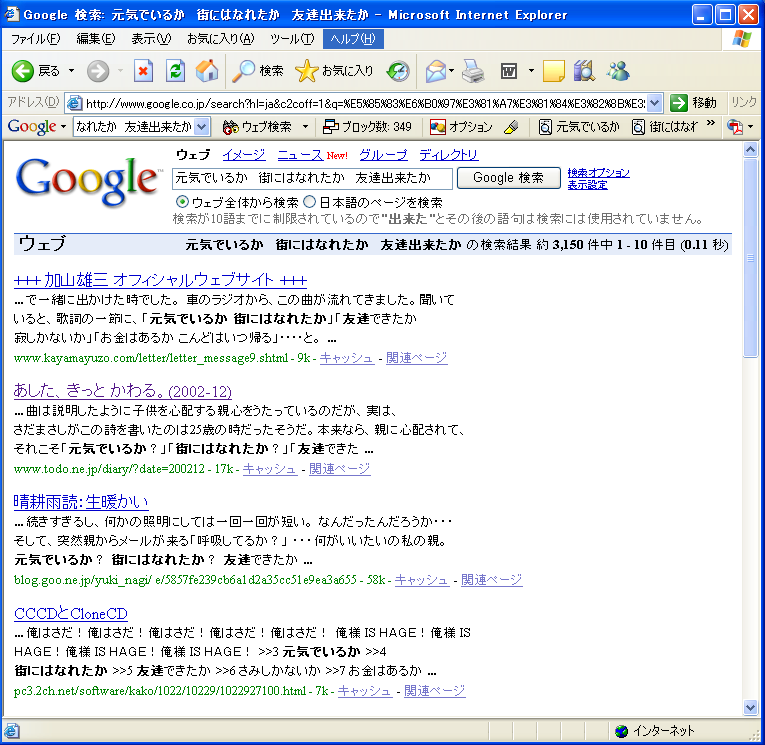Expand the Google toolbar search box dropdown
765x745 pixels.
pos(202,127)
